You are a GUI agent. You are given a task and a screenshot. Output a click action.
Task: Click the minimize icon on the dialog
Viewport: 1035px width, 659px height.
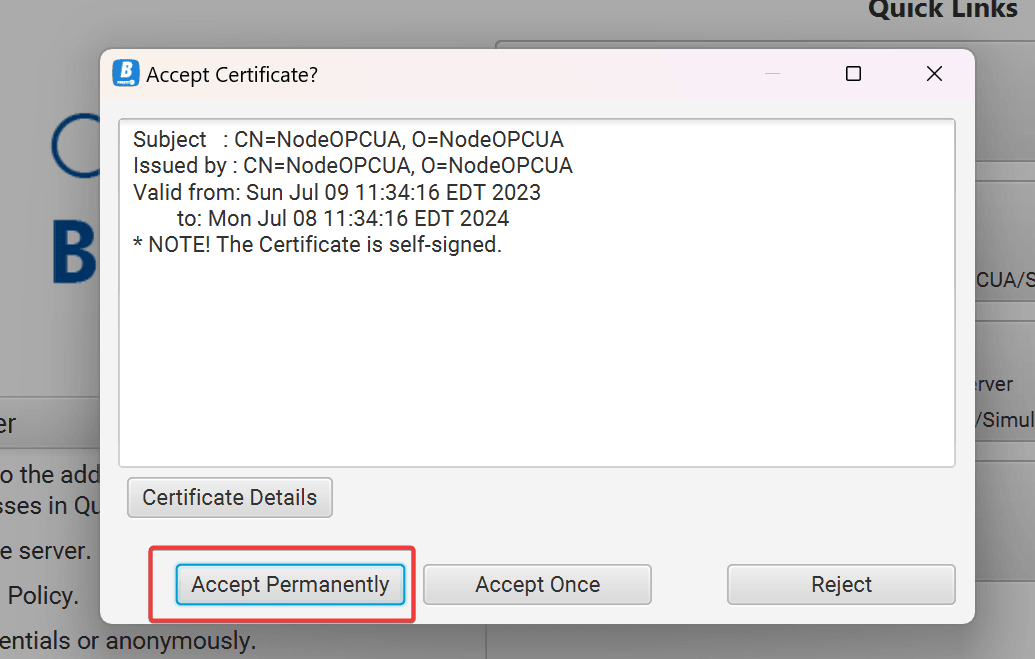click(x=771, y=73)
